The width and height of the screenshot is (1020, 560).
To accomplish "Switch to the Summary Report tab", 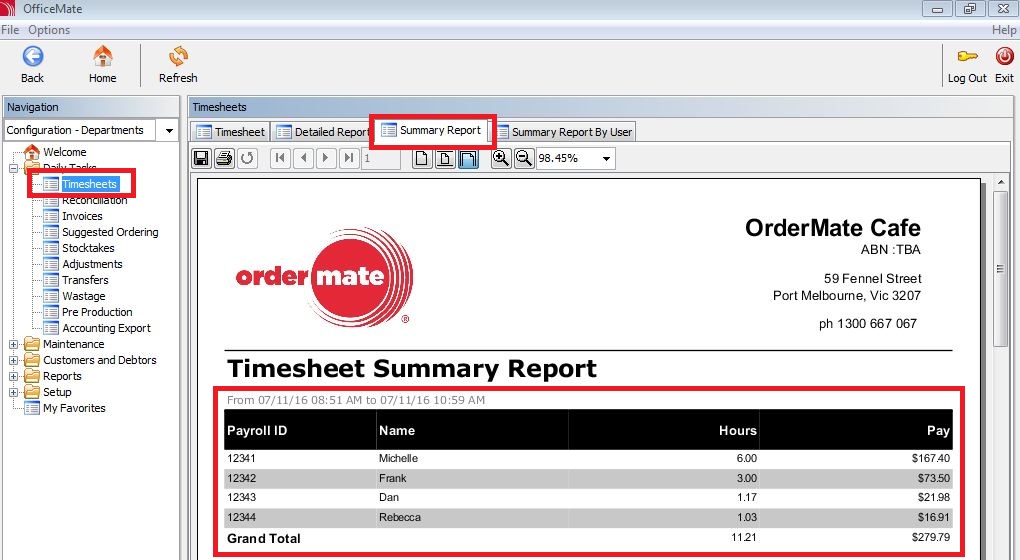I will pos(432,130).
